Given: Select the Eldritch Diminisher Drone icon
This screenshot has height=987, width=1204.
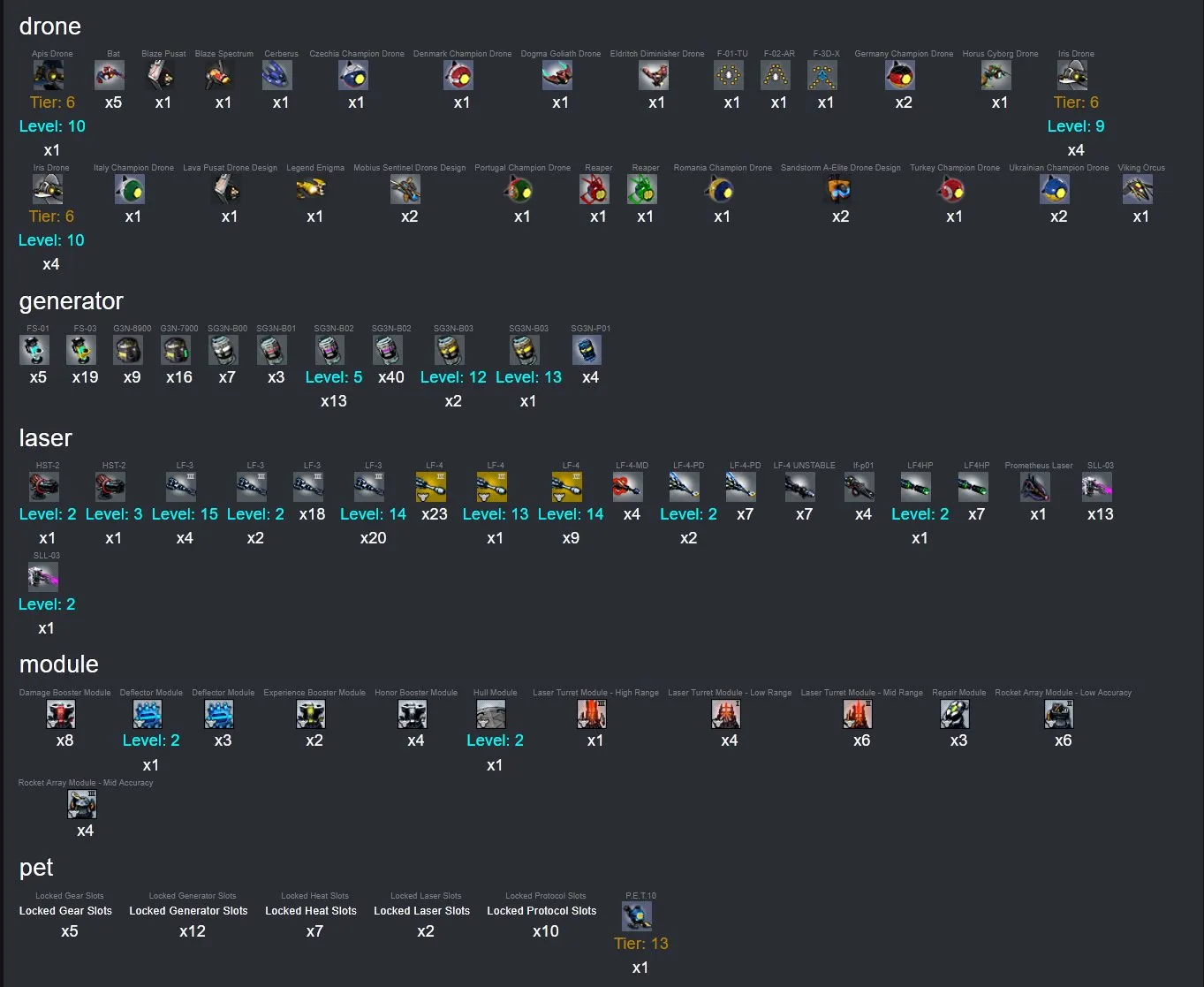Looking at the screenshot, I should 654,76.
